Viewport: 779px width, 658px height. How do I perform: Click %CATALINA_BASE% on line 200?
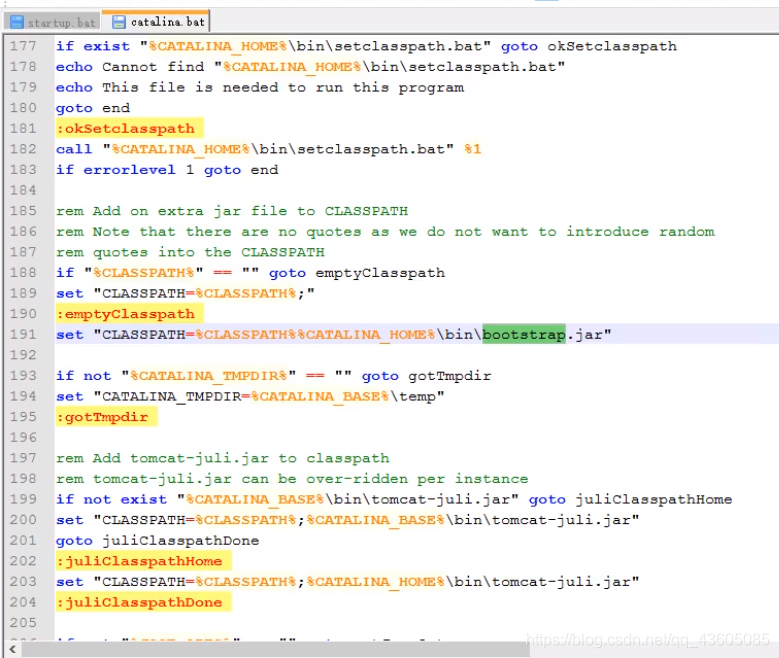(x=376, y=520)
